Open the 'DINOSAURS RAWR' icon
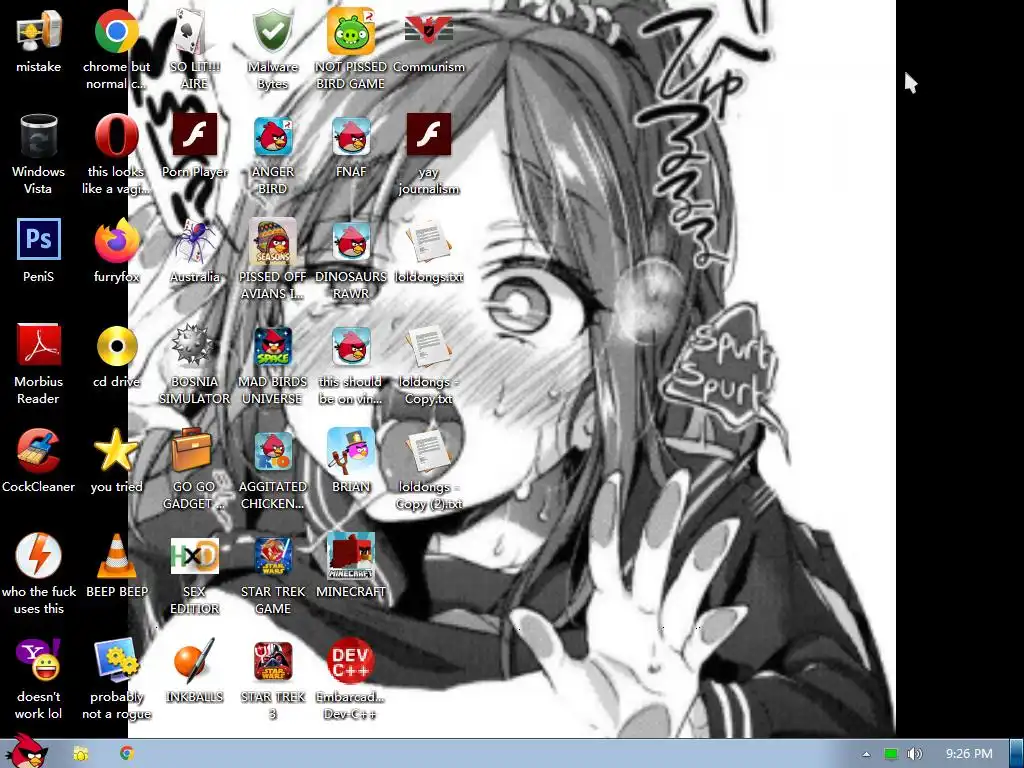This screenshot has width=1024, height=768. (351, 240)
